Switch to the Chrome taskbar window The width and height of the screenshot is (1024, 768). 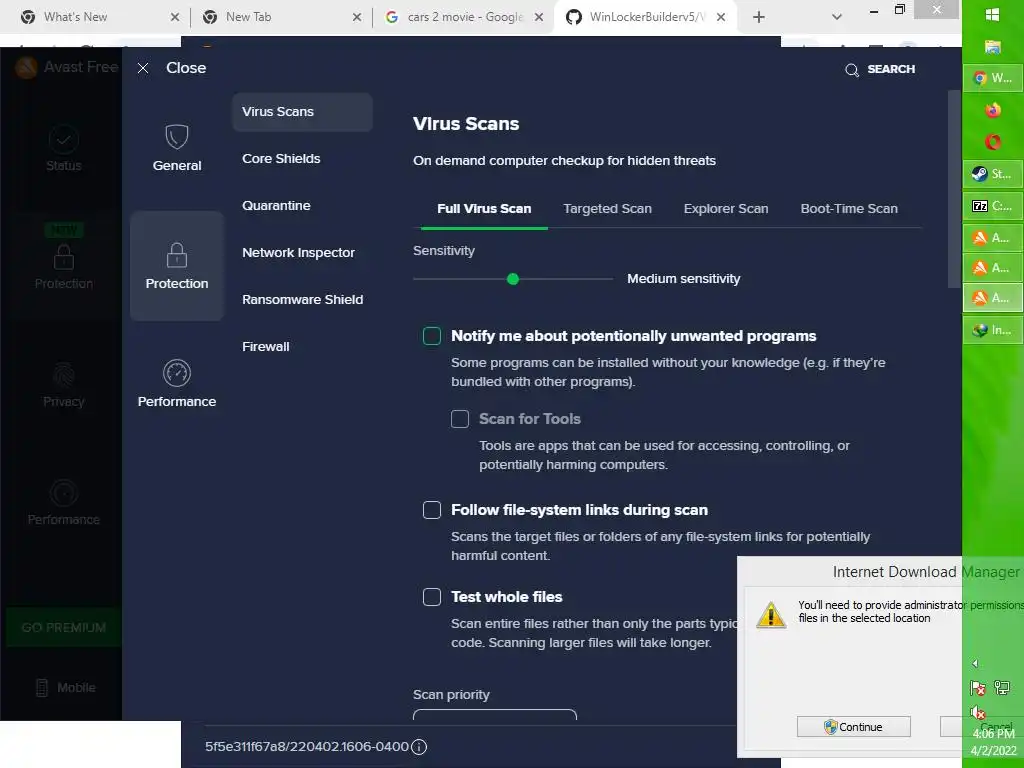pos(993,78)
